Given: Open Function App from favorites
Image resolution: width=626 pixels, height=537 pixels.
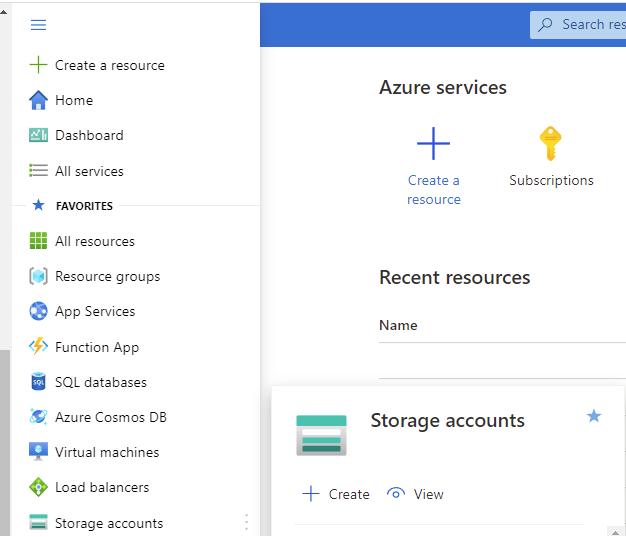Looking at the screenshot, I should [x=97, y=347].
